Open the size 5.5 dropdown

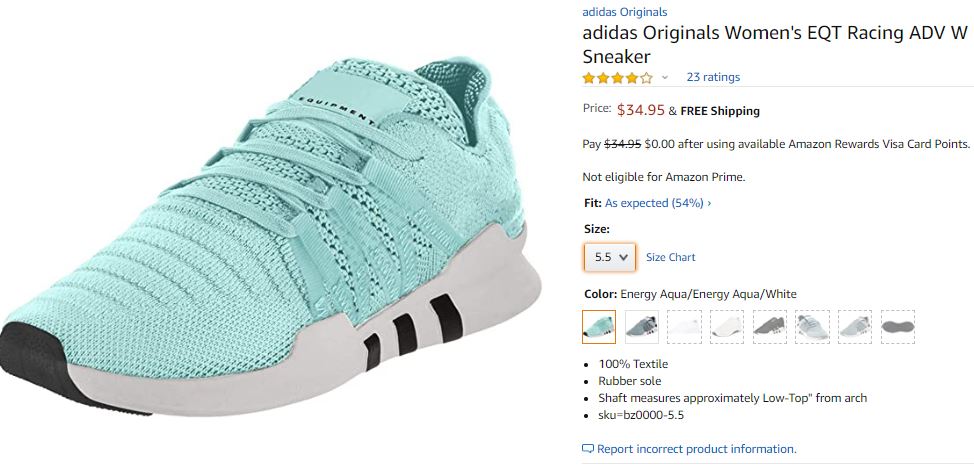tap(609, 257)
